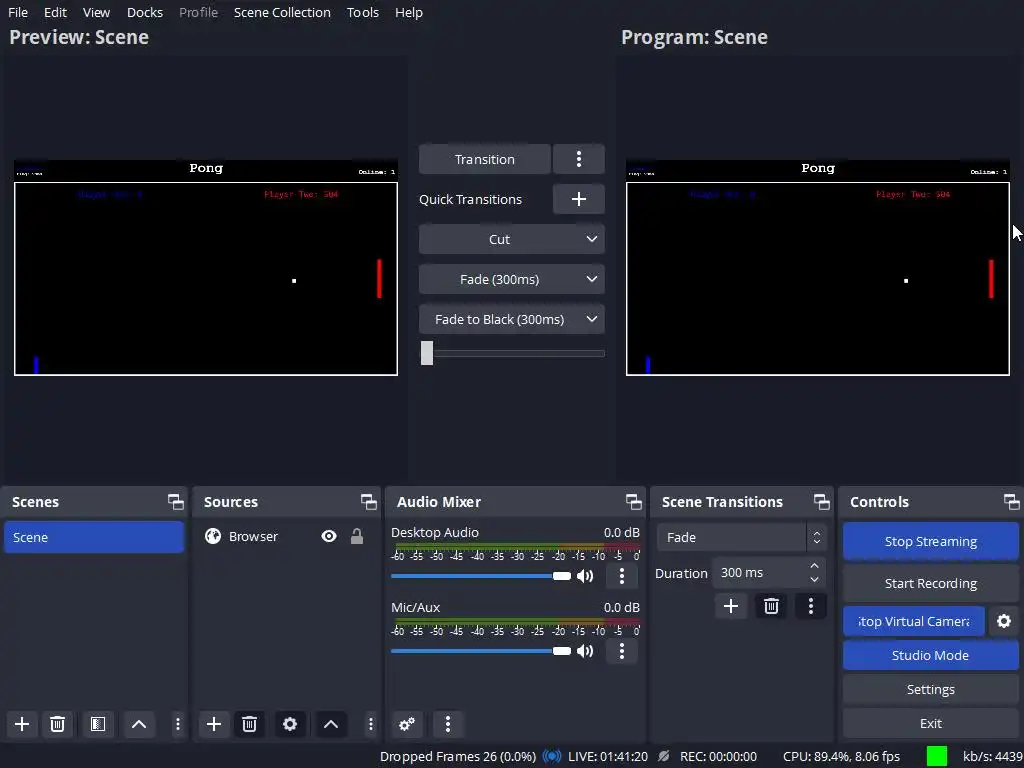Mute Desktop Audio speaker icon

click(x=585, y=576)
